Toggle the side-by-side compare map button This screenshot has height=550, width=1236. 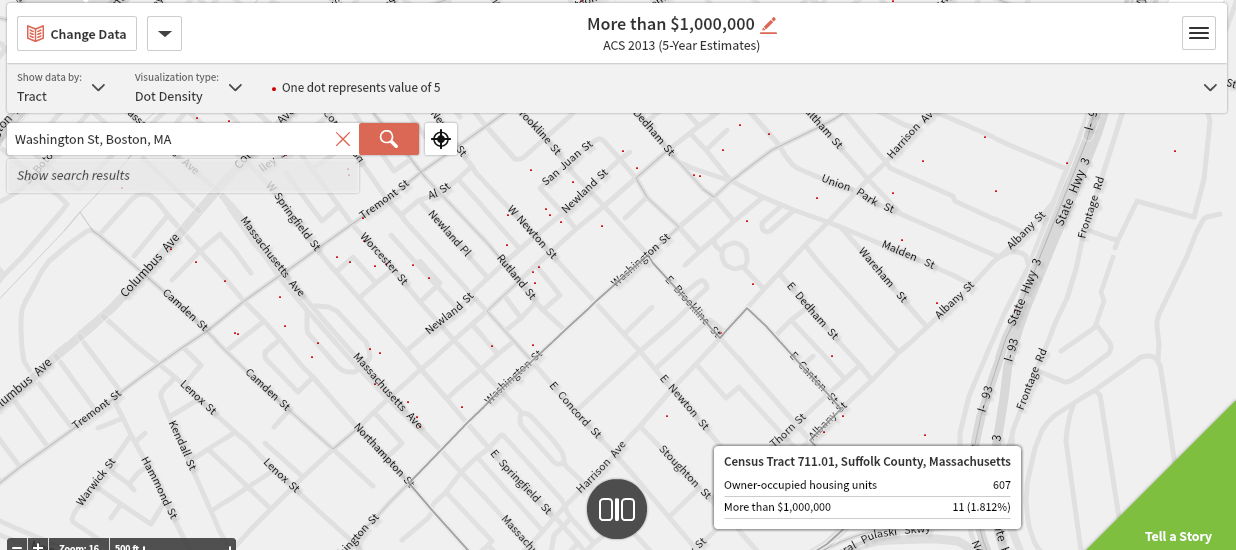pos(617,509)
